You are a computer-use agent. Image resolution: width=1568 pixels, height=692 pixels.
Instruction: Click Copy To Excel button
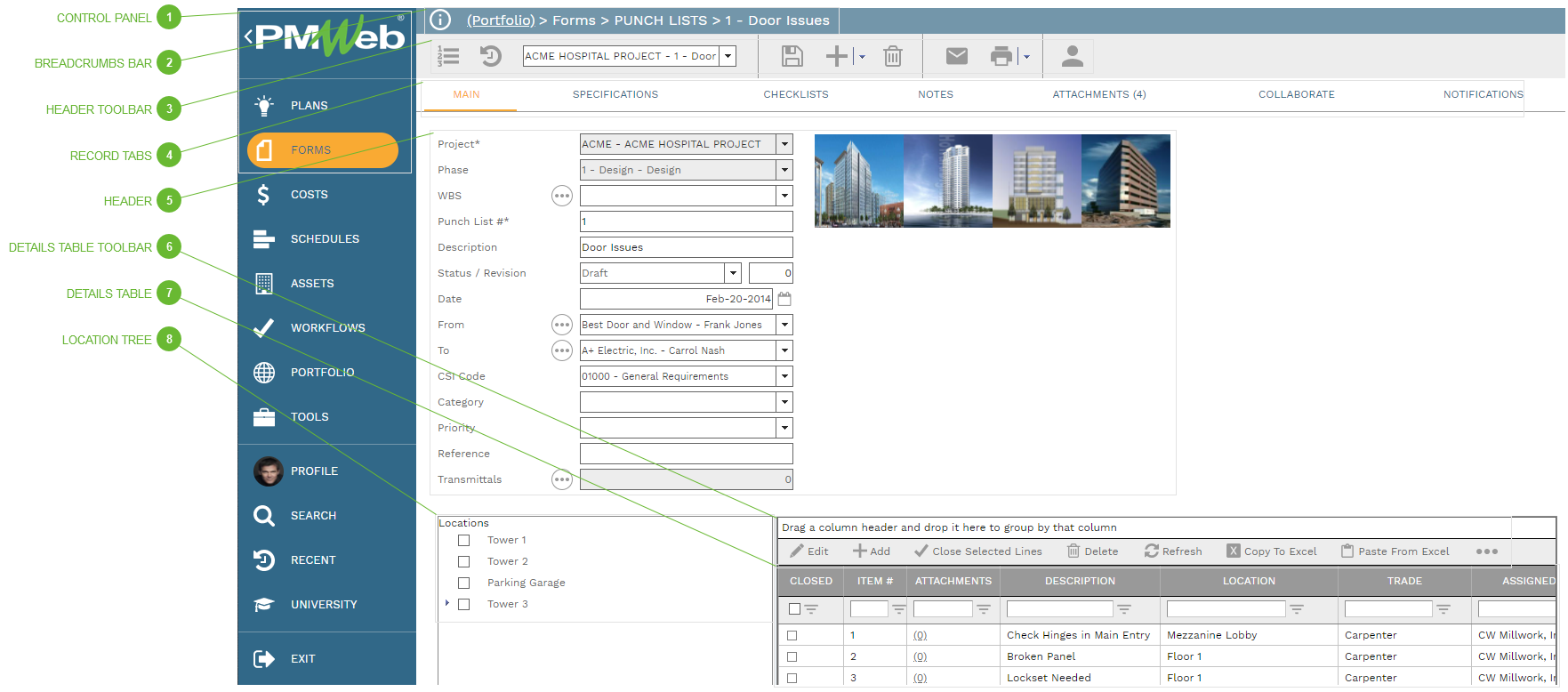click(x=1272, y=551)
